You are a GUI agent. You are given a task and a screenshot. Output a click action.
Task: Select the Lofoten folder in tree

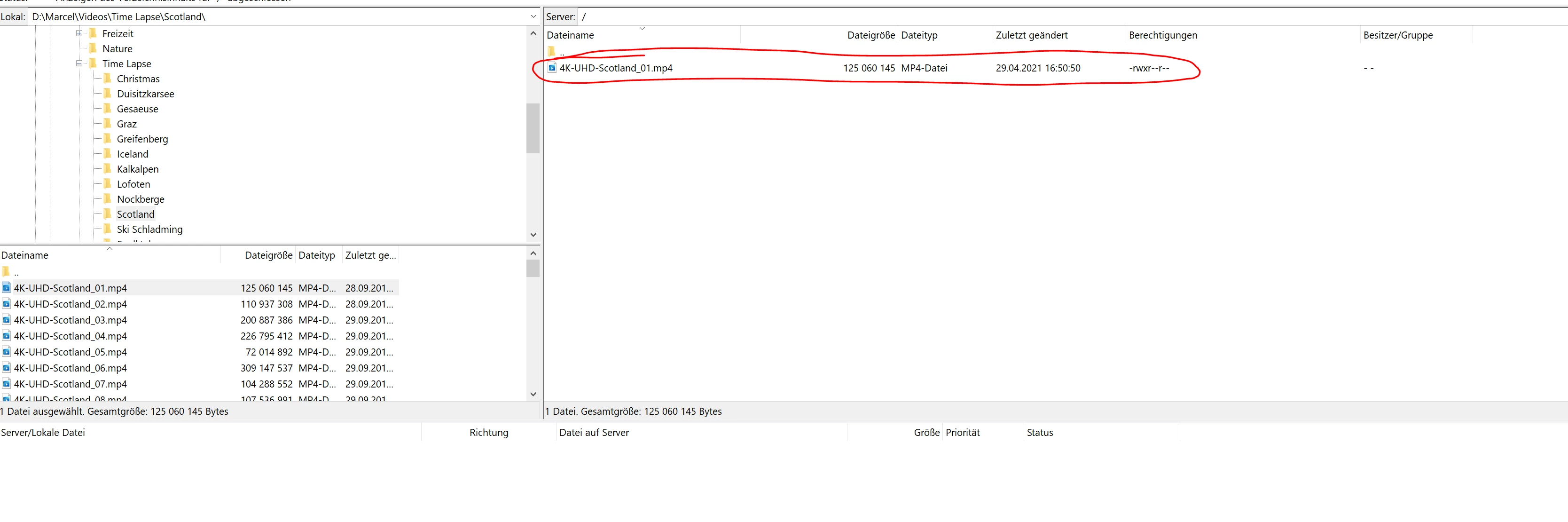point(133,184)
